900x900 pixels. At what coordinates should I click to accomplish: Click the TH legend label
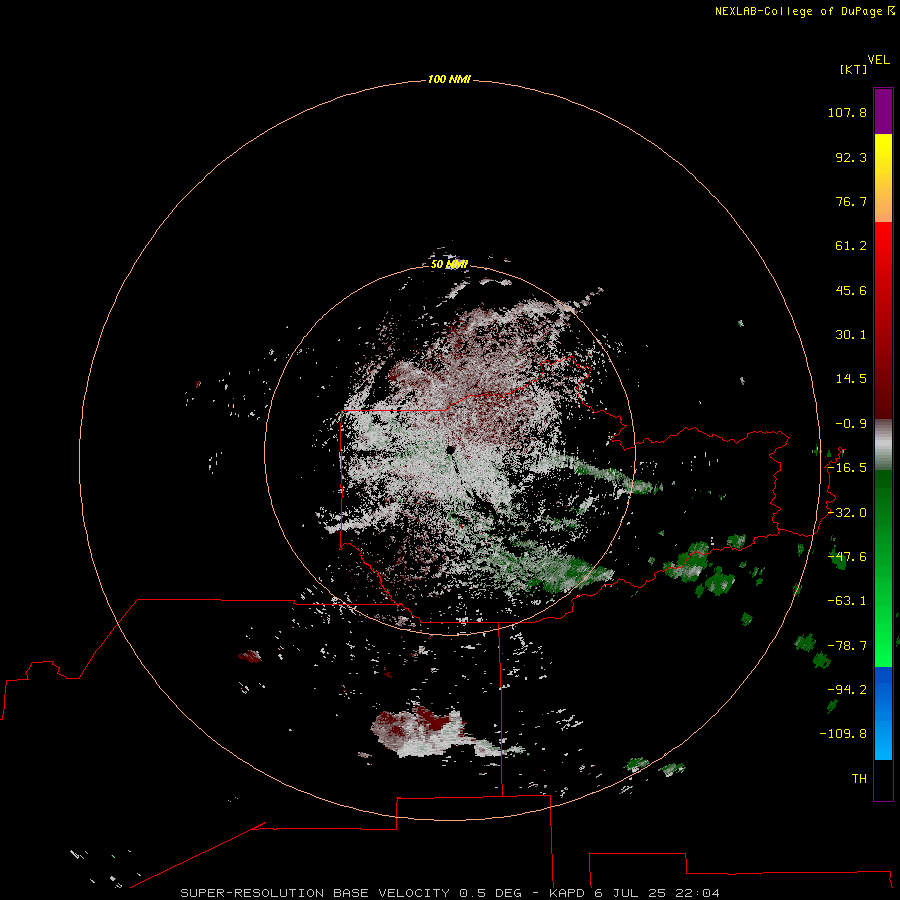coord(859,779)
